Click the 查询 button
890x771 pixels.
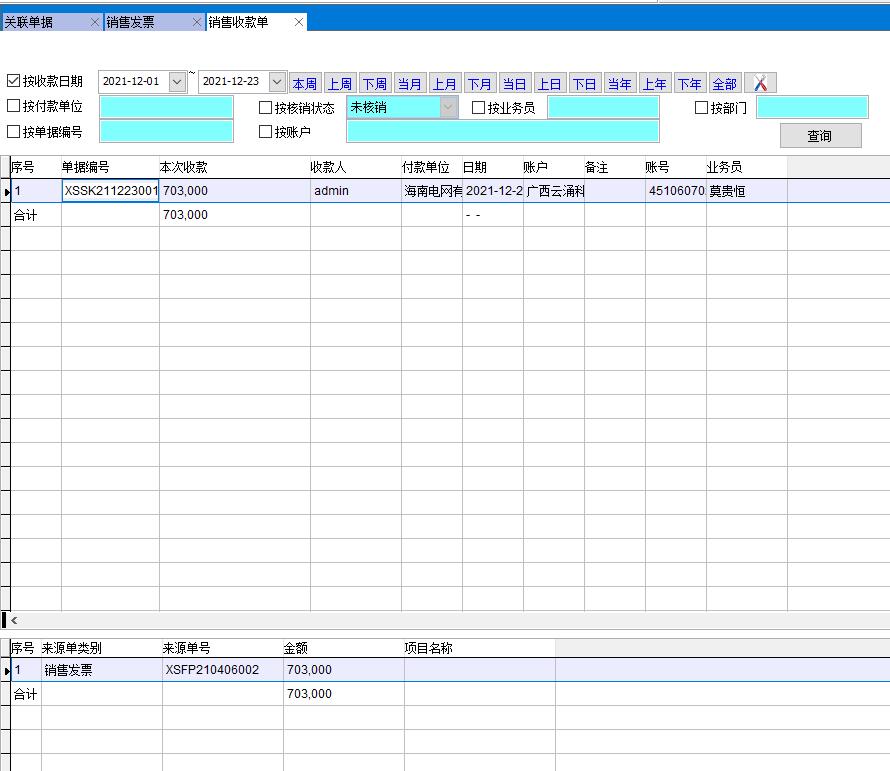[820, 136]
